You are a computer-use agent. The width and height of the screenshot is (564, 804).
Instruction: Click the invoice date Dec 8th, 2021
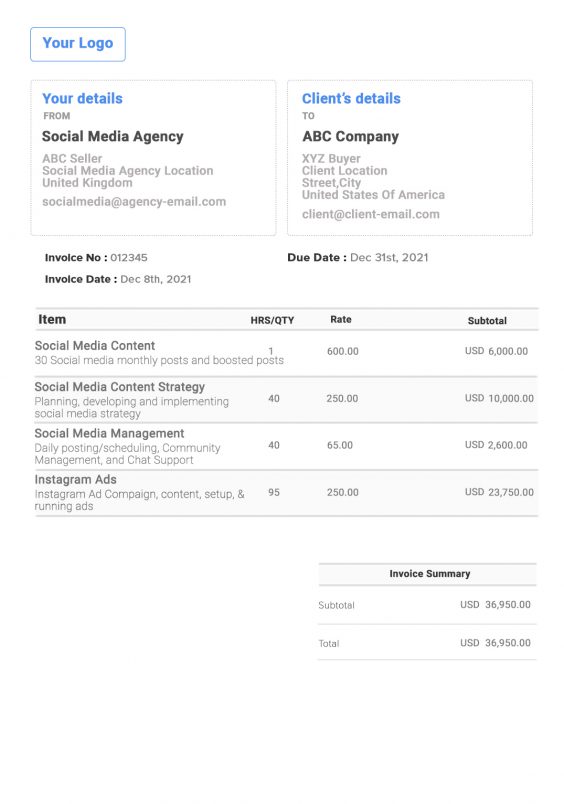pos(156,279)
